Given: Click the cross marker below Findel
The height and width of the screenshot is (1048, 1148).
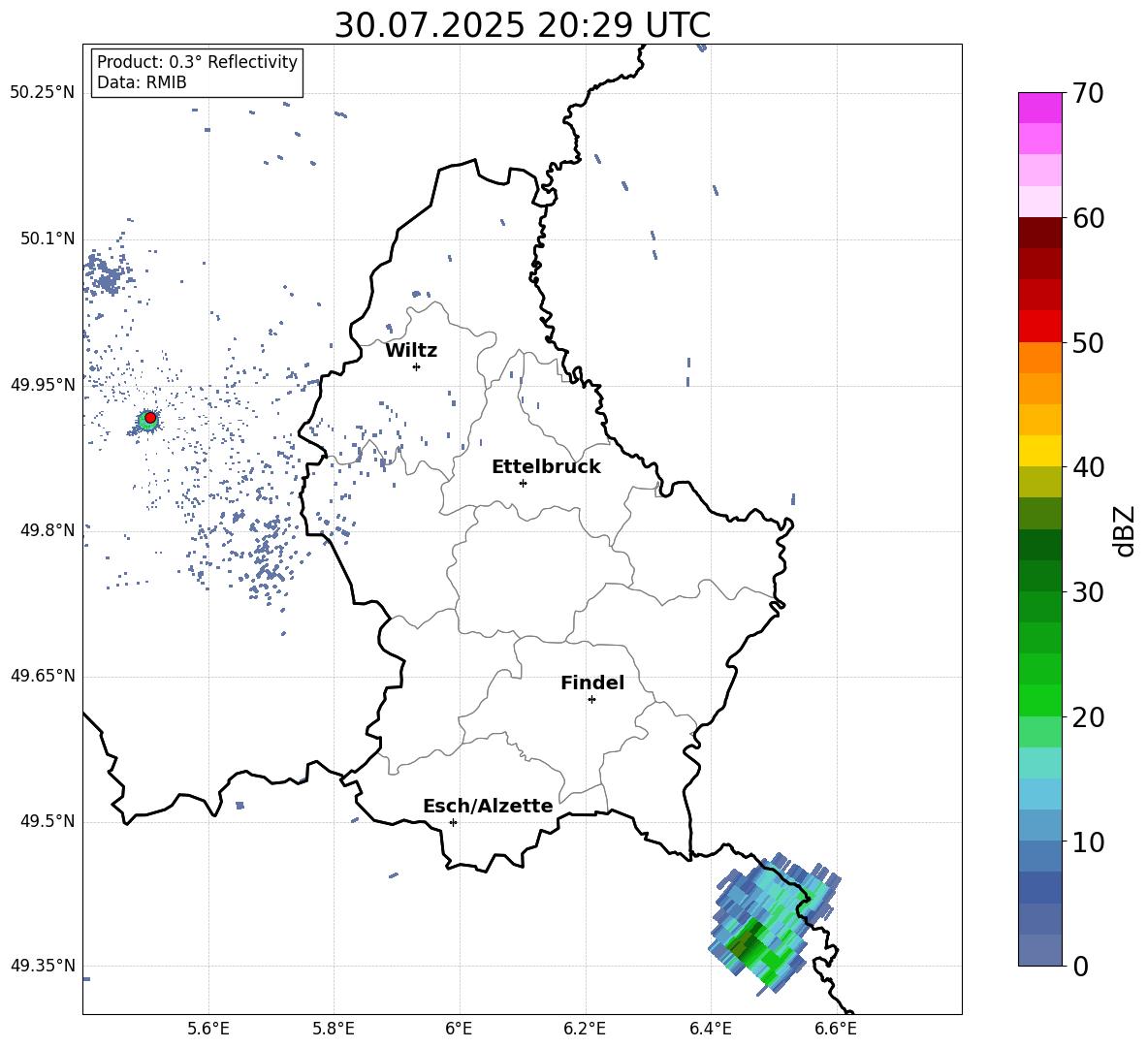Looking at the screenshot, I should [x=591, y=700].
